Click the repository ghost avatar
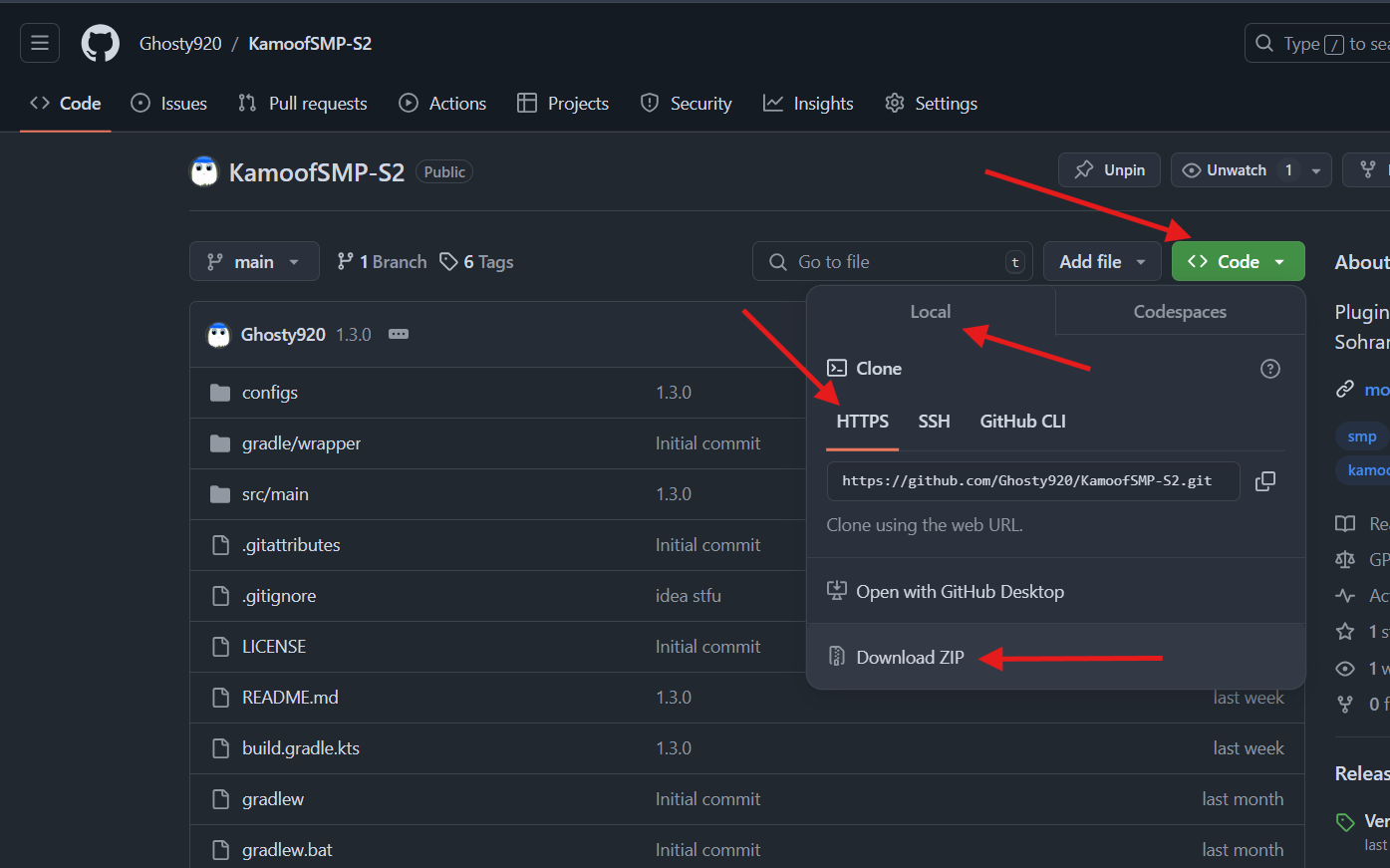The width and height of the screenshot is (1390, 868). [x=204, y=171]
